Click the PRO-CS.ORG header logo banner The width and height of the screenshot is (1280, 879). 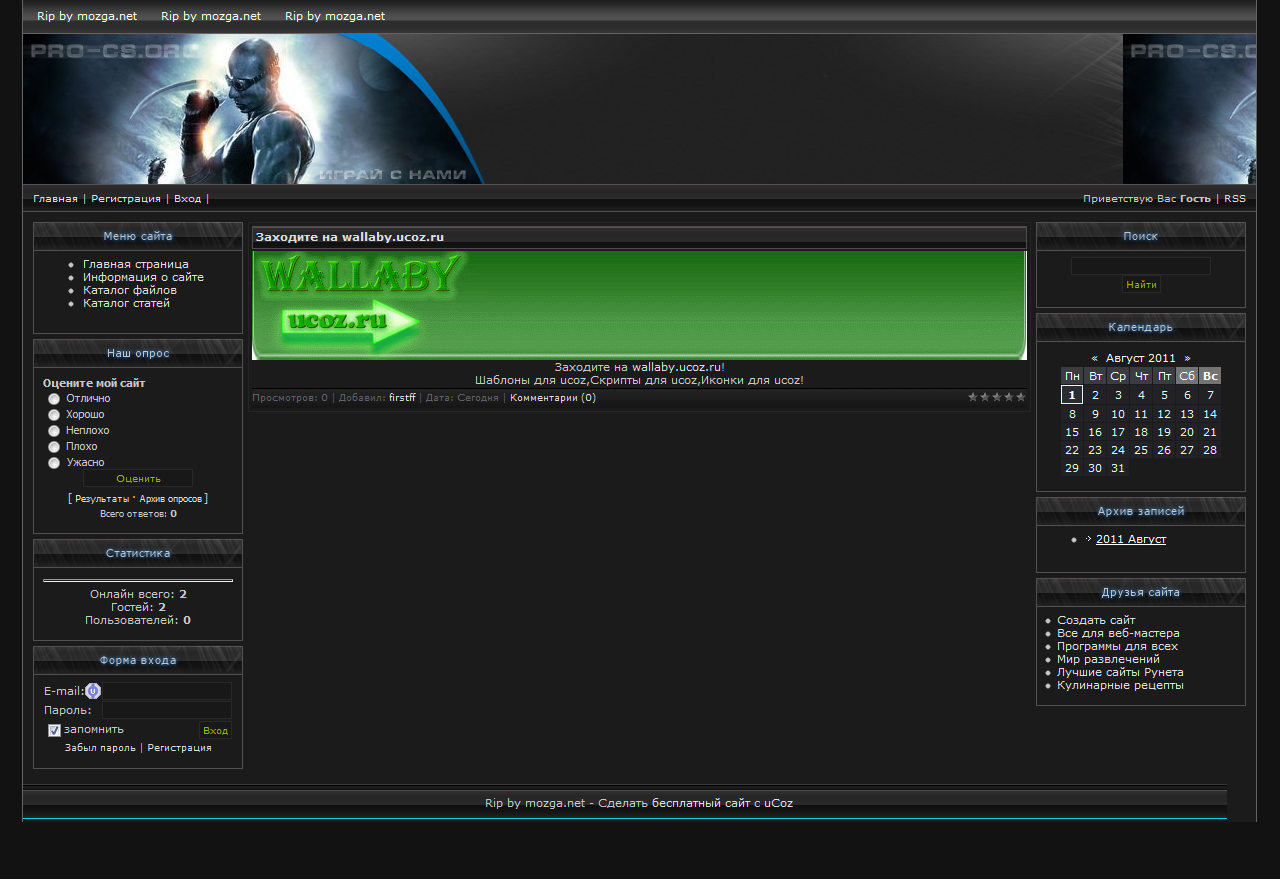(x=254, y=109)
